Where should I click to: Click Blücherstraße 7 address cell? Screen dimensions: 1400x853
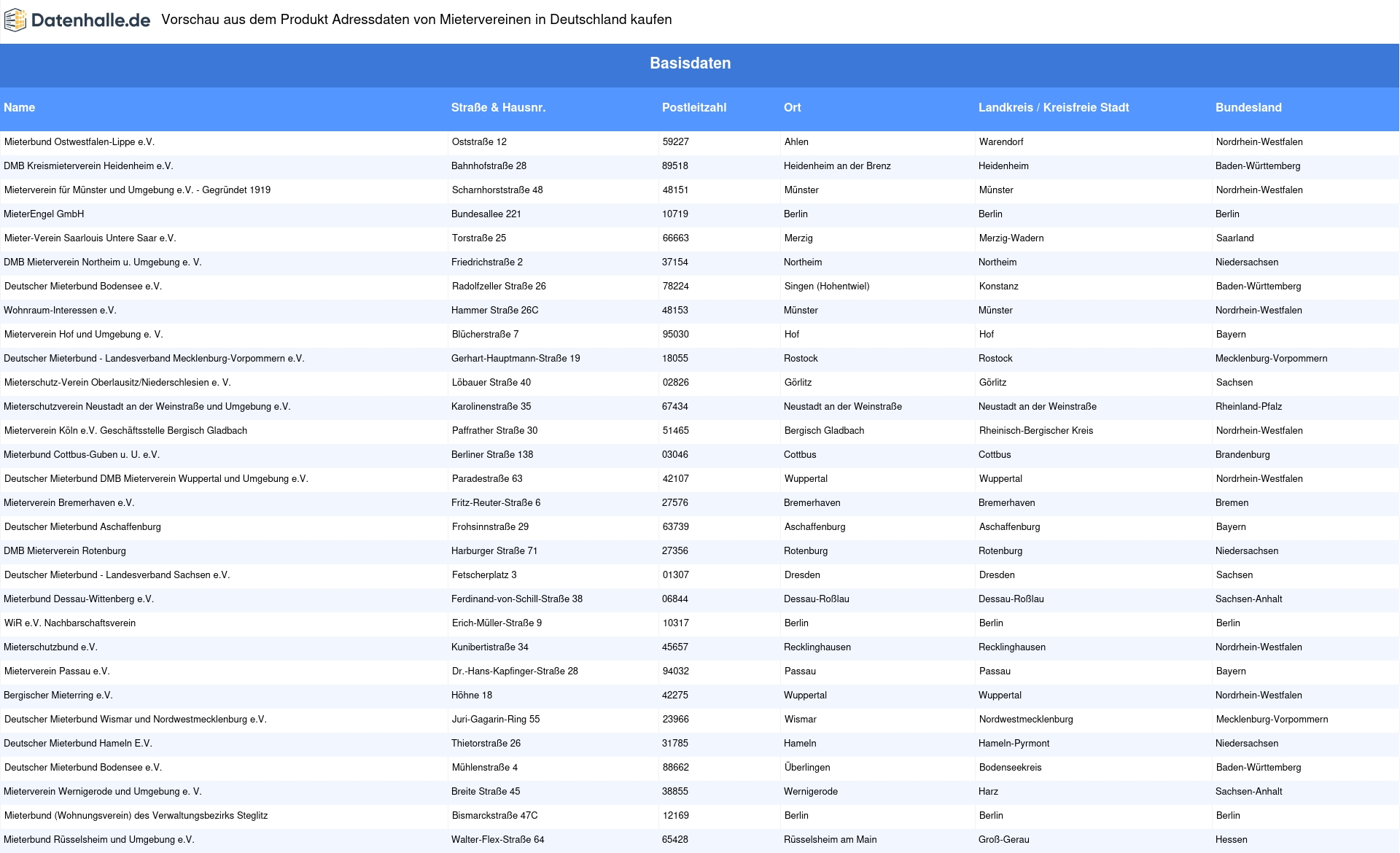(x=486, y=335)
